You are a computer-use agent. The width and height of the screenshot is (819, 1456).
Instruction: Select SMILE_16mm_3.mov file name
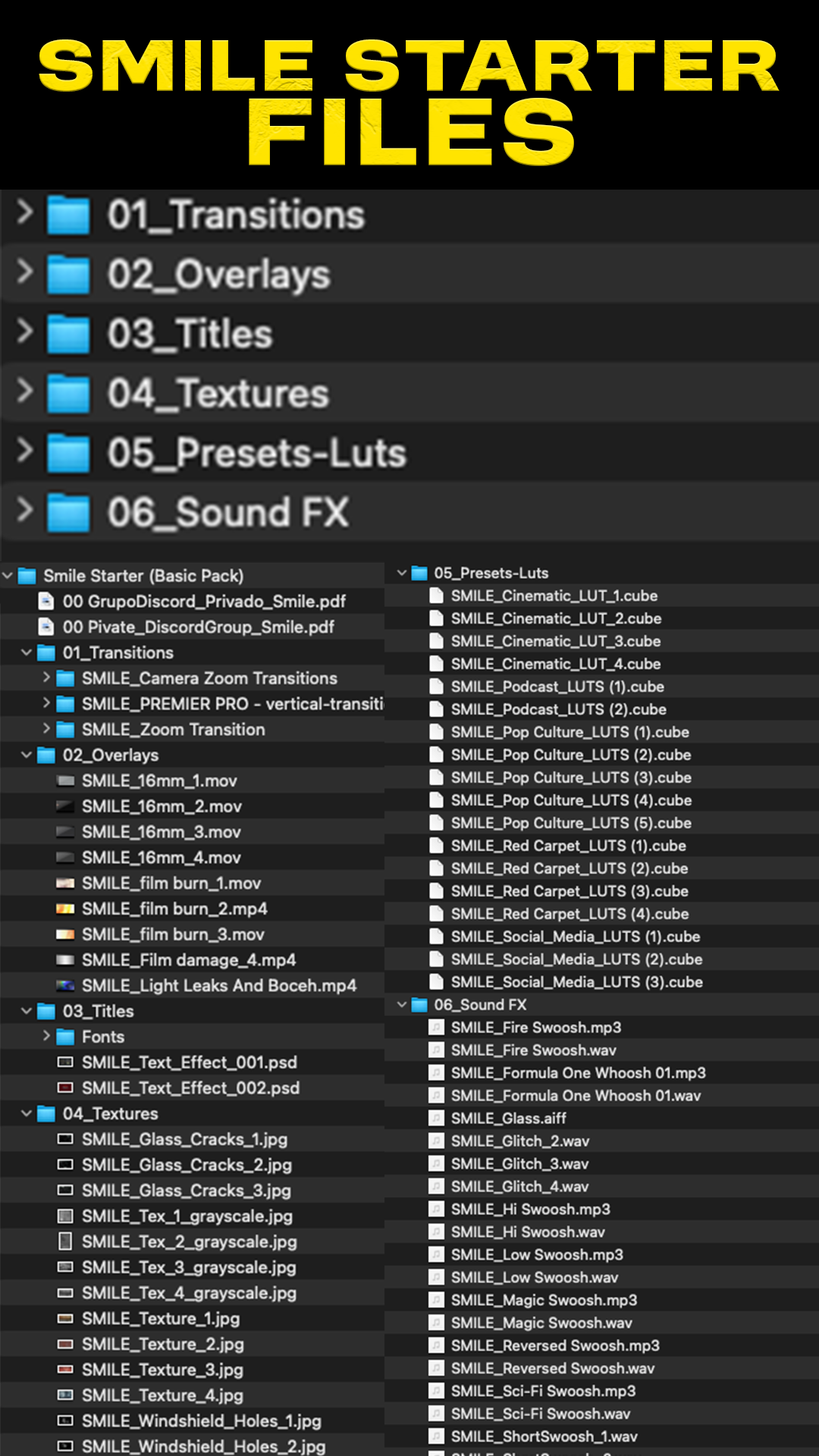click(162, 832)
